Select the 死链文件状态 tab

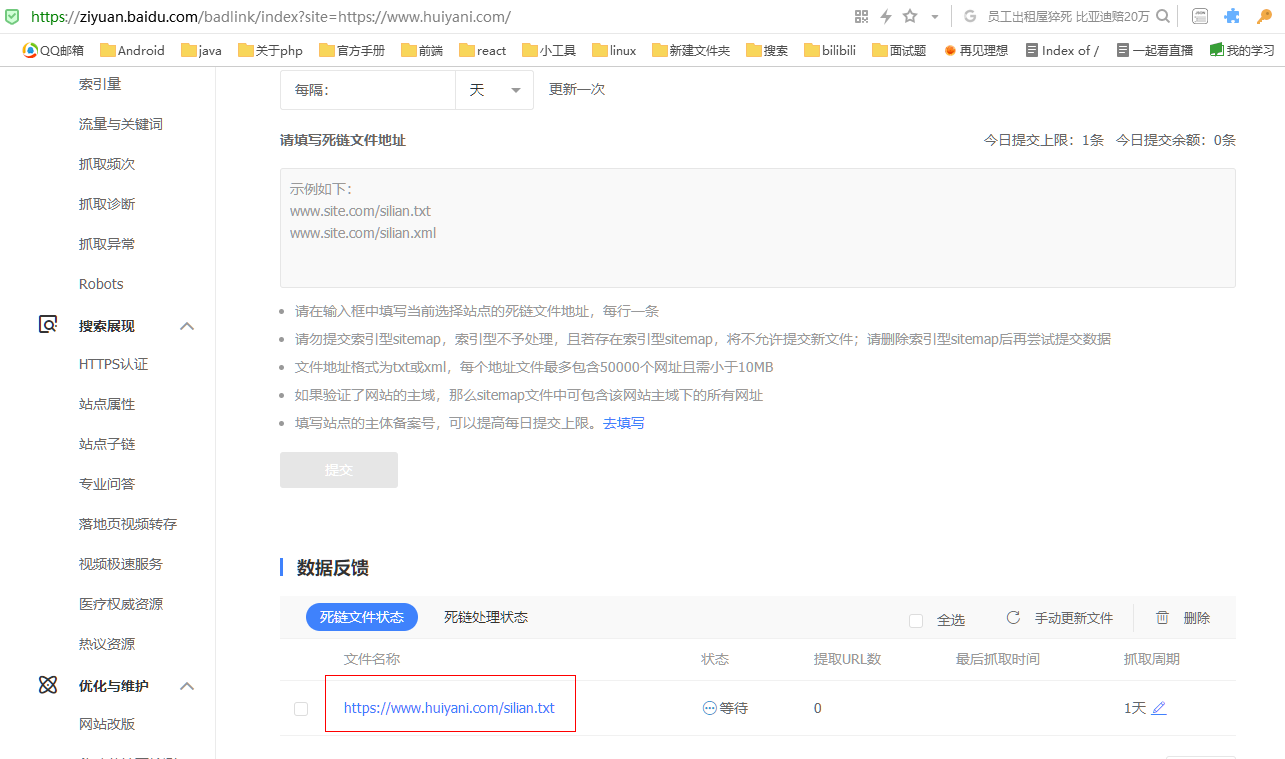(x=362, y=618)
